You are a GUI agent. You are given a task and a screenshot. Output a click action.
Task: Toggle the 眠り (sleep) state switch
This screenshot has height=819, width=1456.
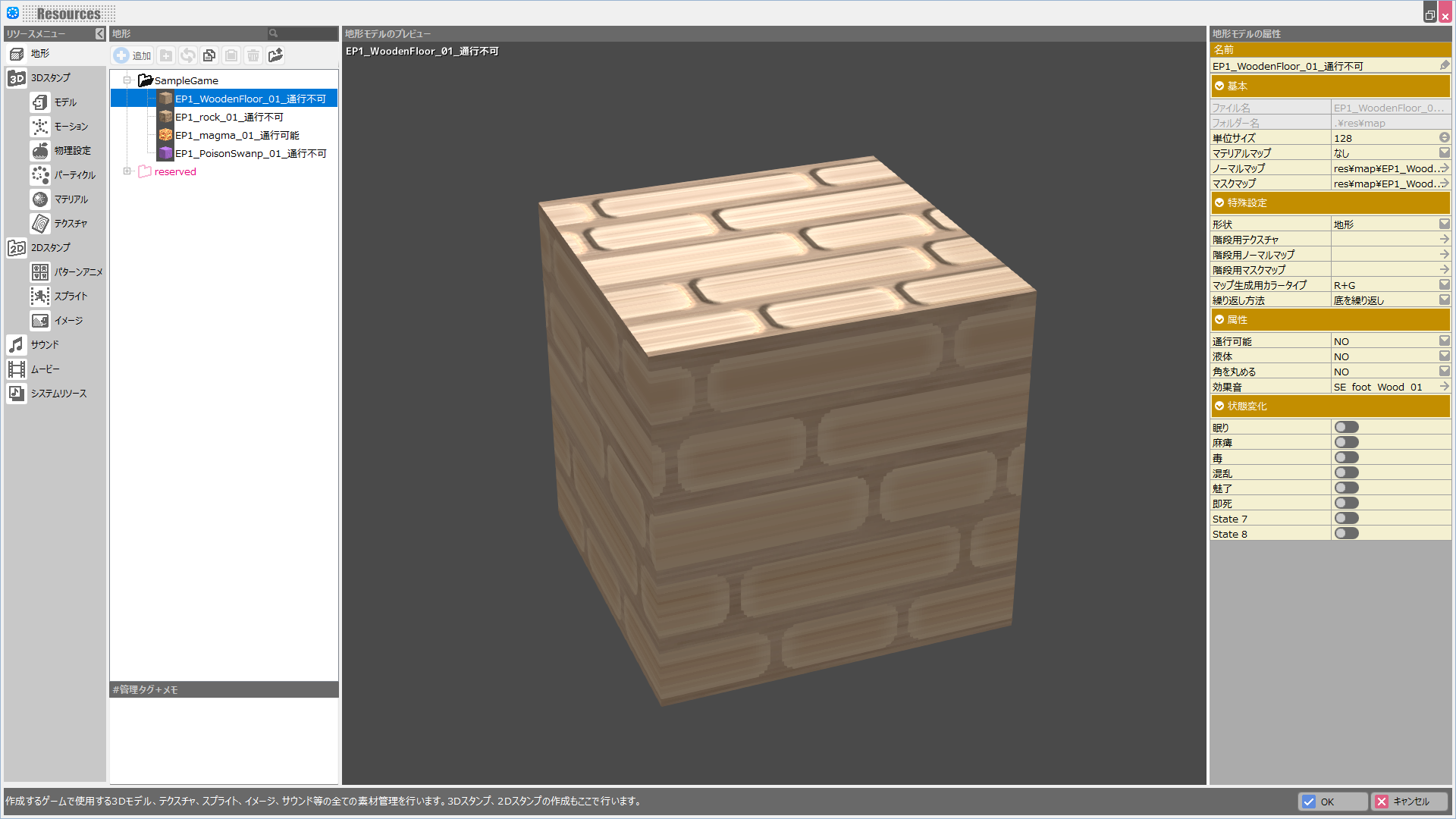coord(1346,428)
